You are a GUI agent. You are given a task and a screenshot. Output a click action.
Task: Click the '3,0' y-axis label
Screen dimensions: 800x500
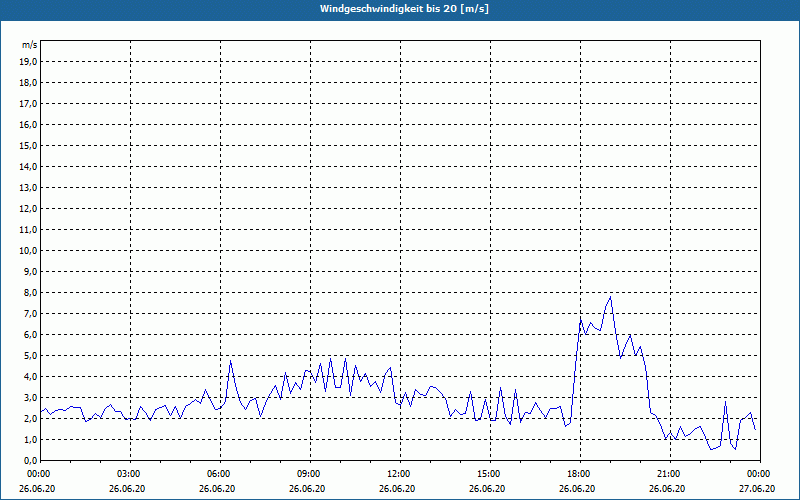point(30,397)
